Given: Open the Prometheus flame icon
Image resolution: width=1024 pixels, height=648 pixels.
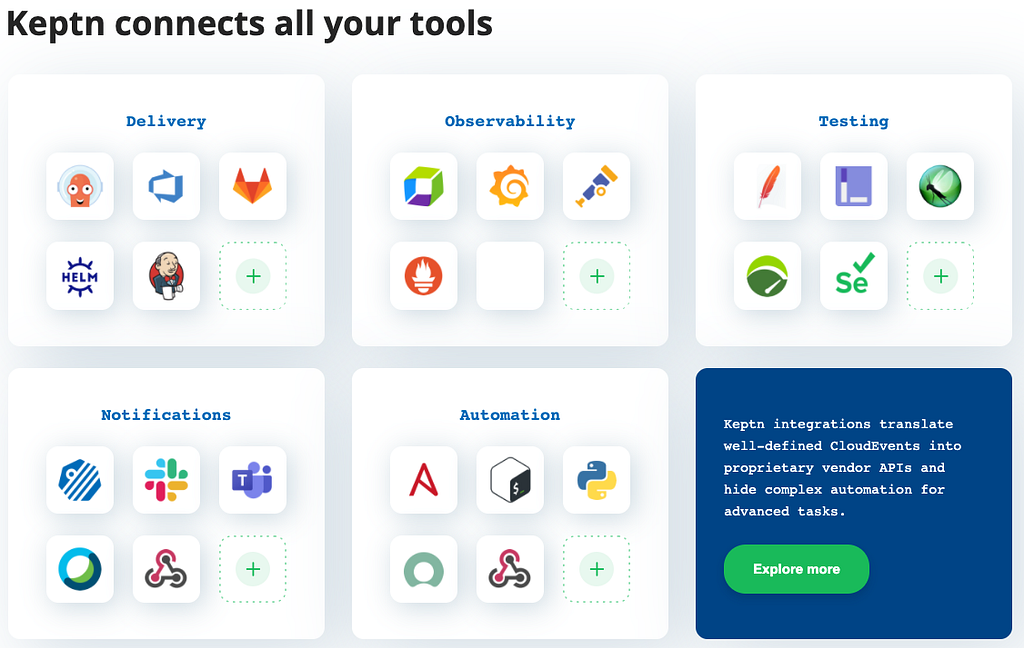Looking at the screenshot, I should tap(423, 276).
